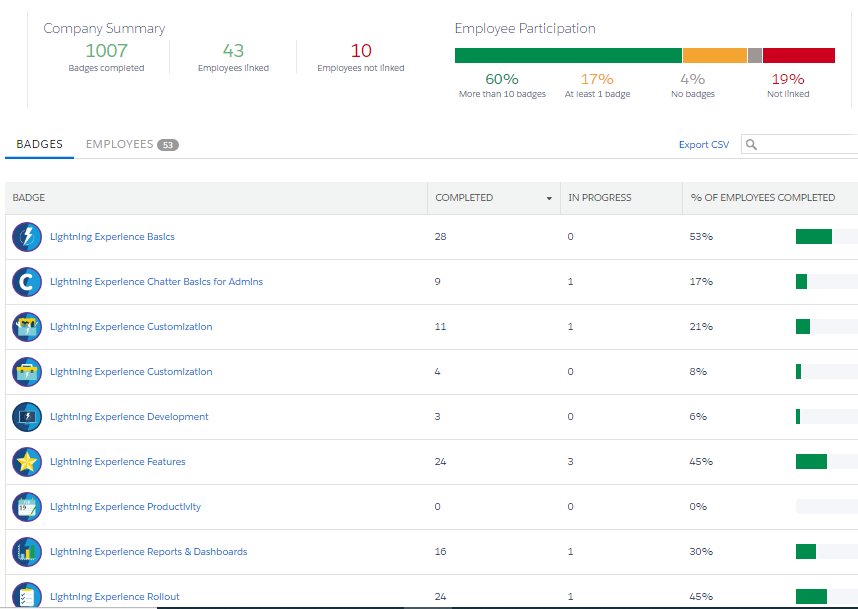
Task: Open Lightning Experience Basics badge link
Action: 112,236
